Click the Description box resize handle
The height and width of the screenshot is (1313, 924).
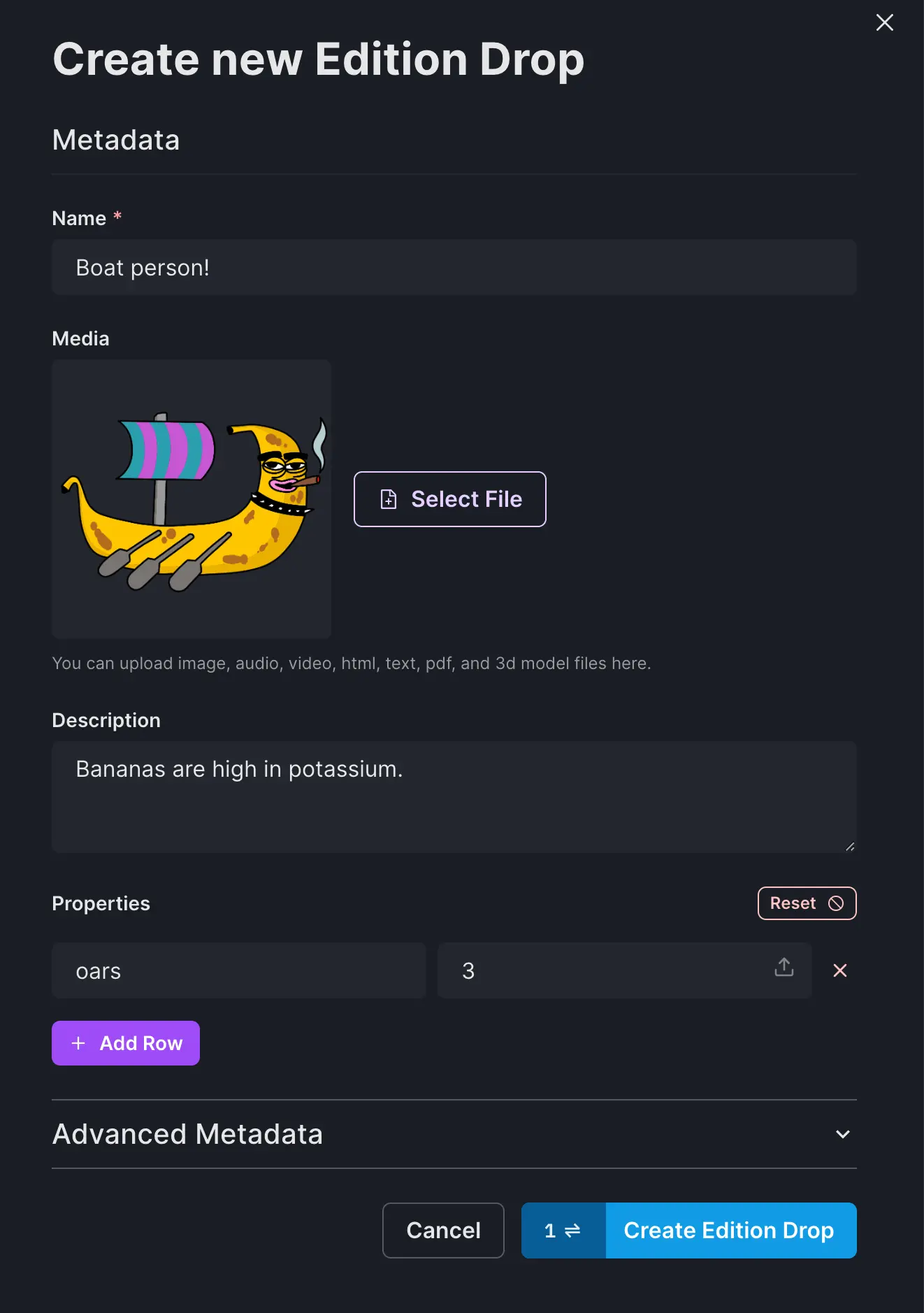coord(850,847)
